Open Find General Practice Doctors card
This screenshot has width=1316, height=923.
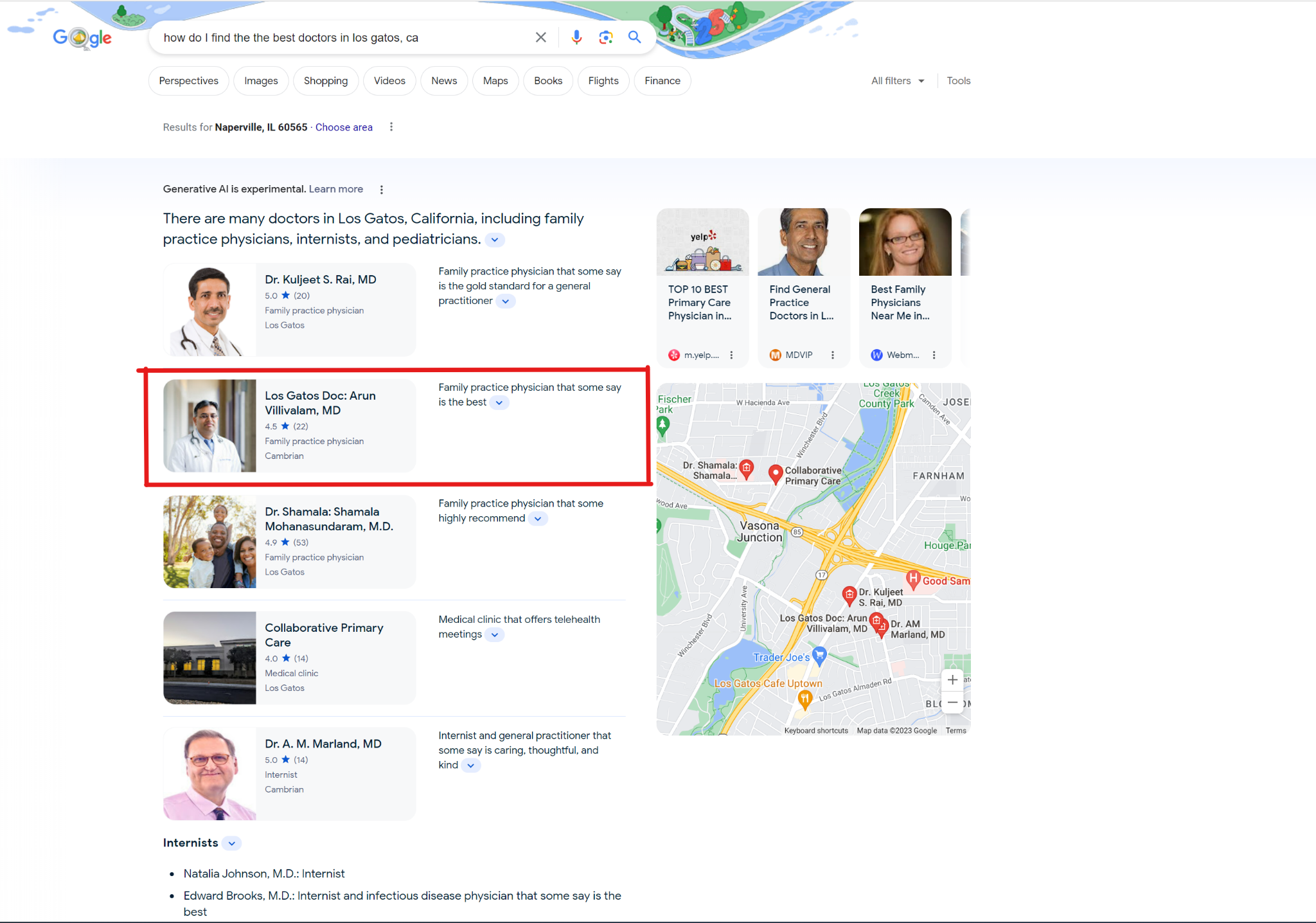coord(804,287)
